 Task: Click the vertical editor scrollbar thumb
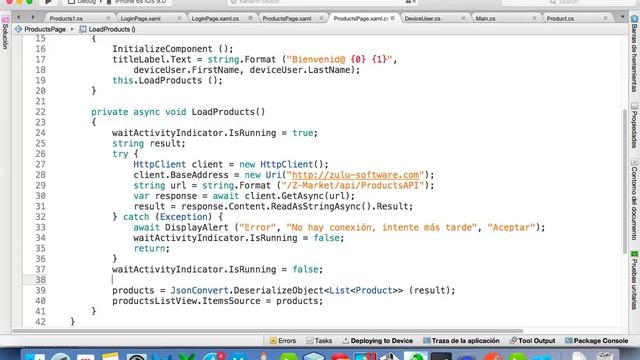click(x=624, y=182)
